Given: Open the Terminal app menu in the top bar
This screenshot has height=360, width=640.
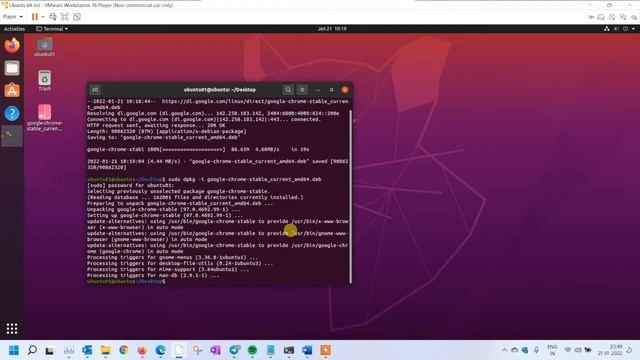Looking at the screenshot, I should pyautogui.click(x=52, y=29).
